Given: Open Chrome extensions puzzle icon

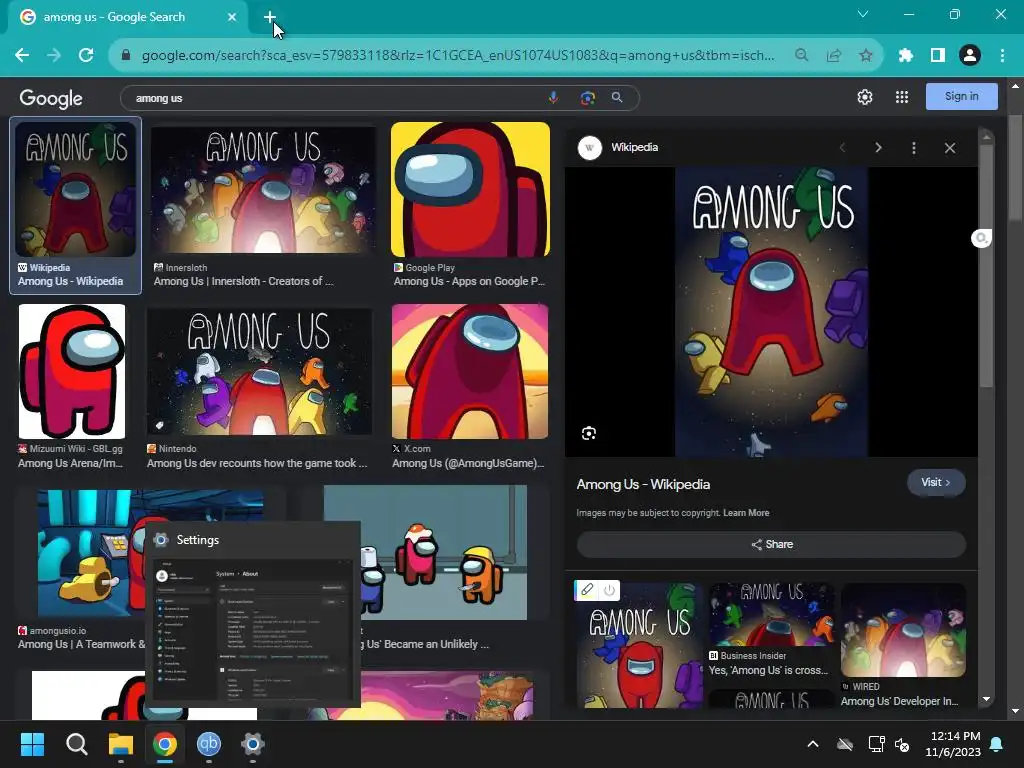Looking at the screenshot, I should click(x=905, y=56).
